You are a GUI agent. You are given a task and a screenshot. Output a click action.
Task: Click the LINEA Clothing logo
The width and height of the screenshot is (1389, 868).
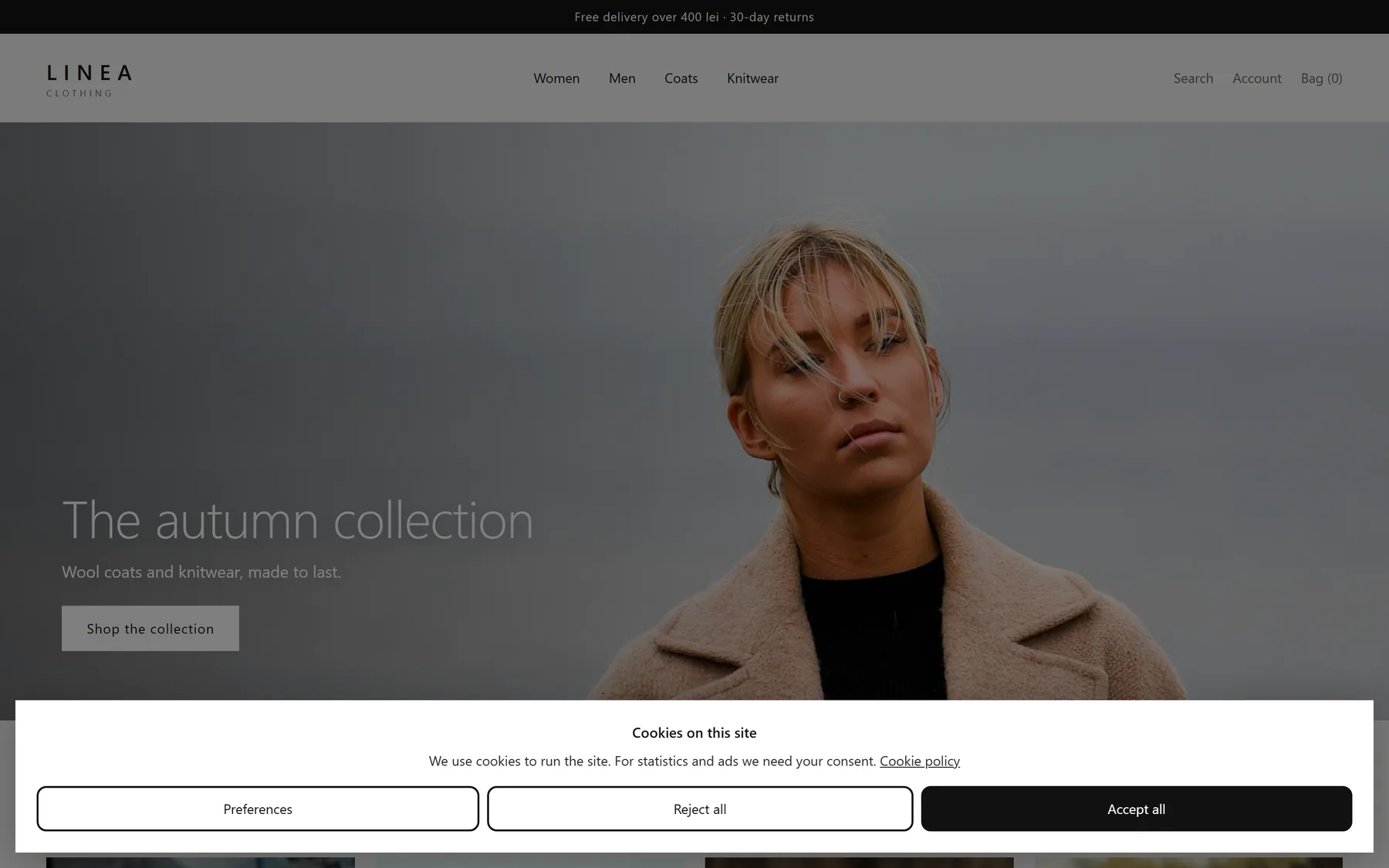click(x=89, y=80)
